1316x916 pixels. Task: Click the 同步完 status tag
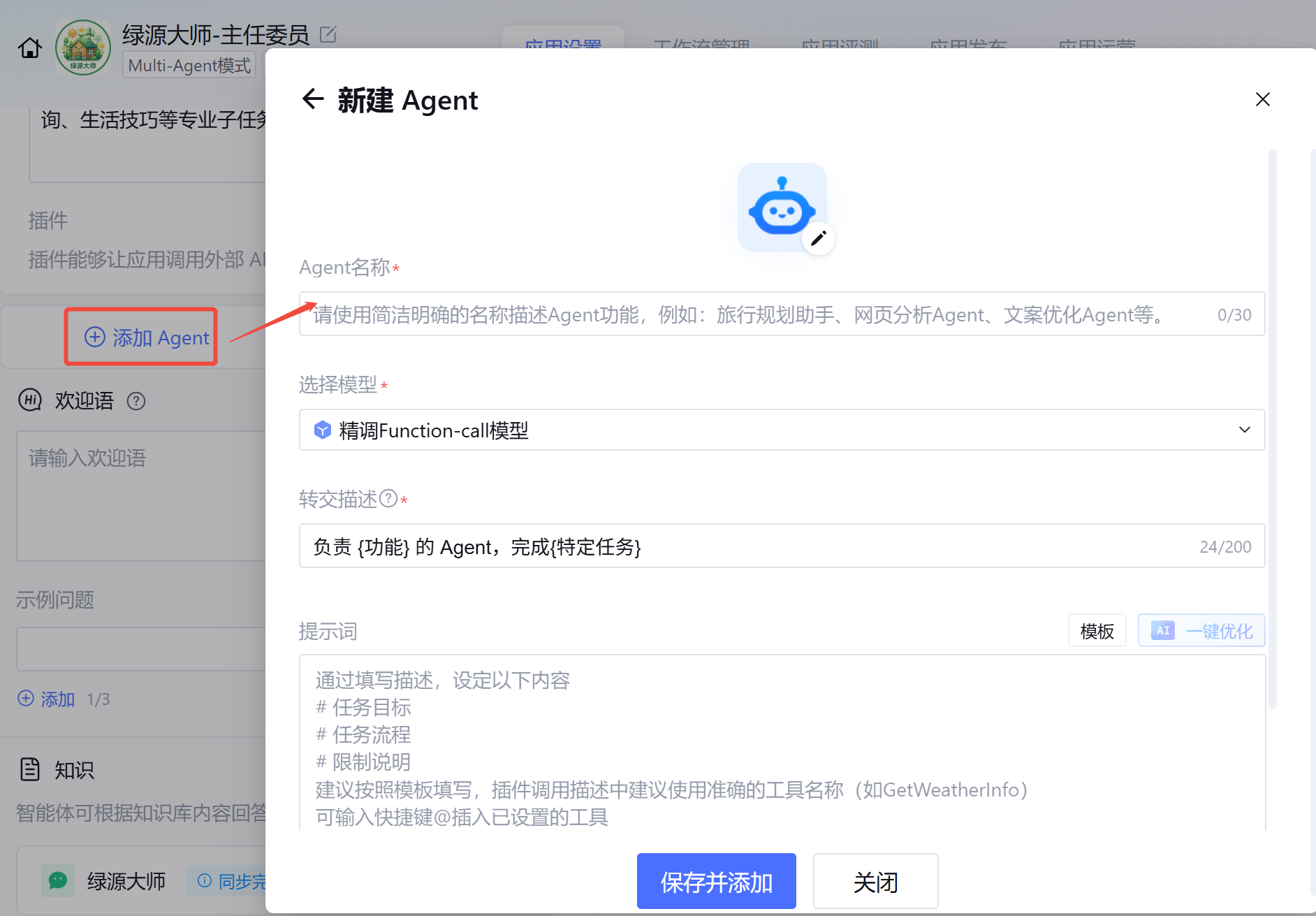coord(226,881)
